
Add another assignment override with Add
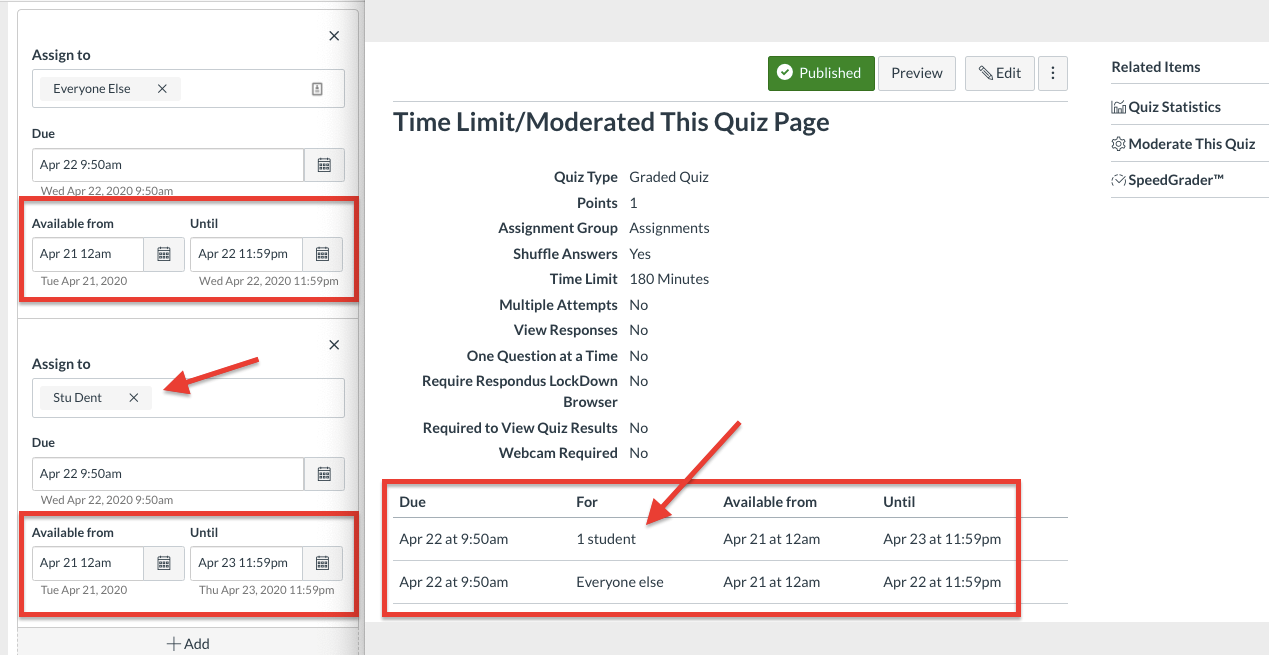(x=188, y=643)
